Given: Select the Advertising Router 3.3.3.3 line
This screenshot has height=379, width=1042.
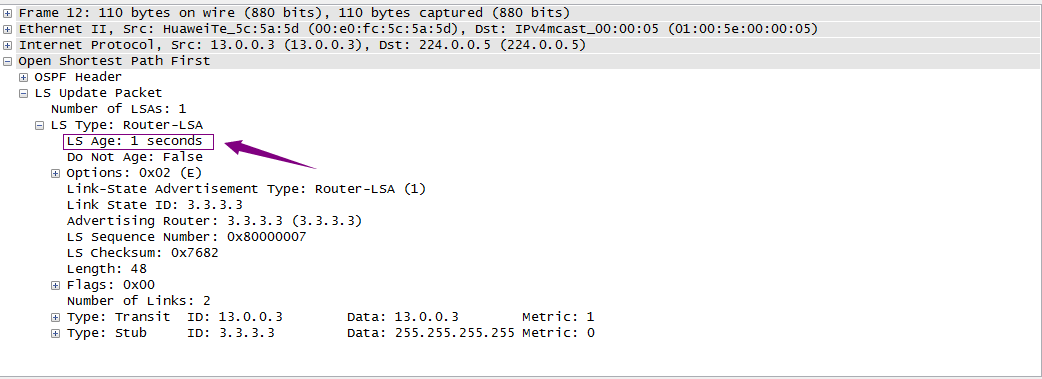Looking at the screenshot, I should [x=214, y=221].
